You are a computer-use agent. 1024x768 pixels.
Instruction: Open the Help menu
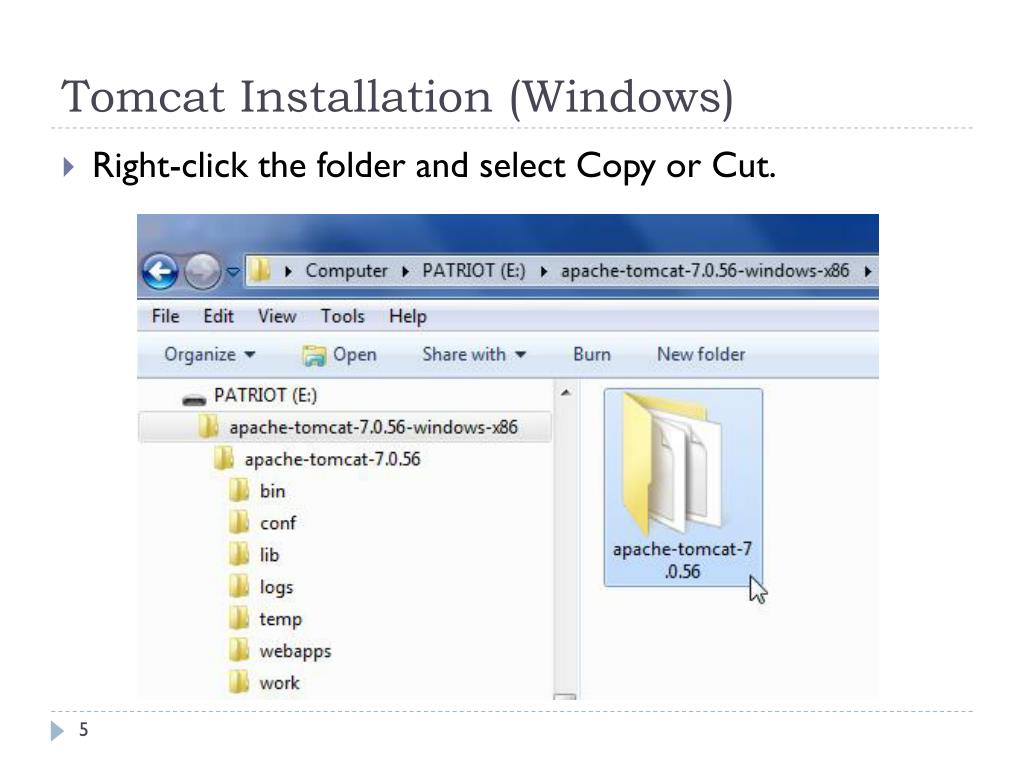[x=408, y=317]
